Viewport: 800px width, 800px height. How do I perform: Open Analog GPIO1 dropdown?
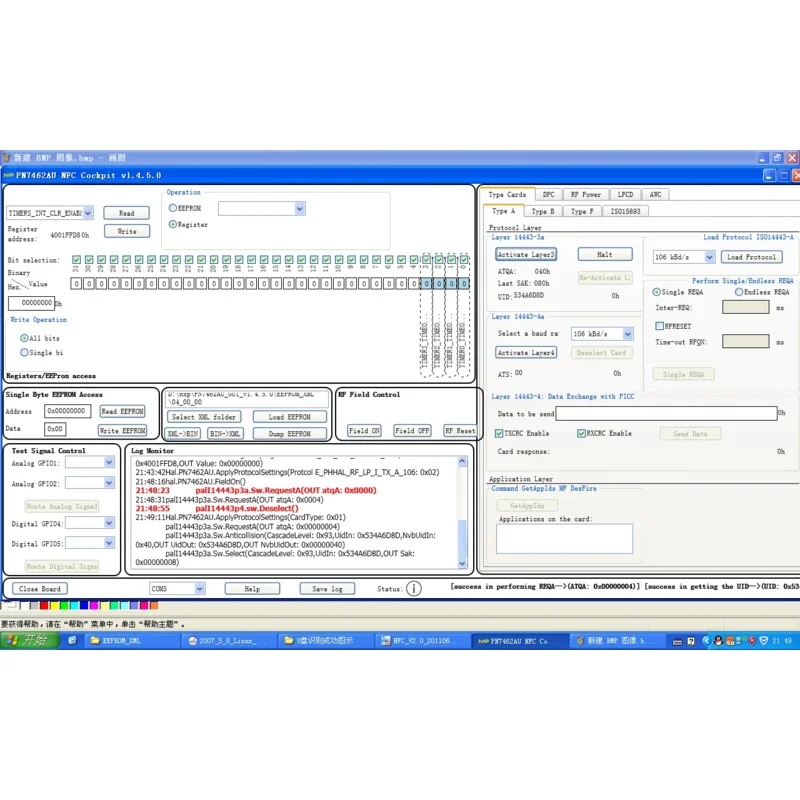(109, 462)
